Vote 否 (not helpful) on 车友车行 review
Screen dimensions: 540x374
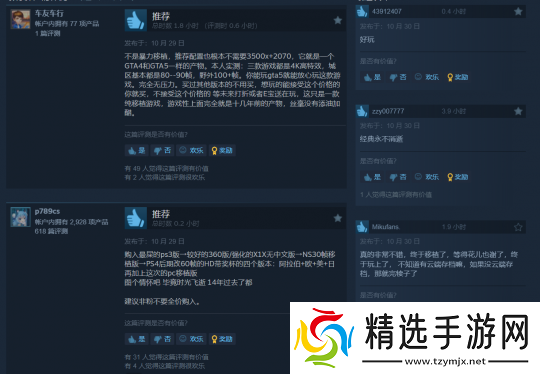(162, 150)
